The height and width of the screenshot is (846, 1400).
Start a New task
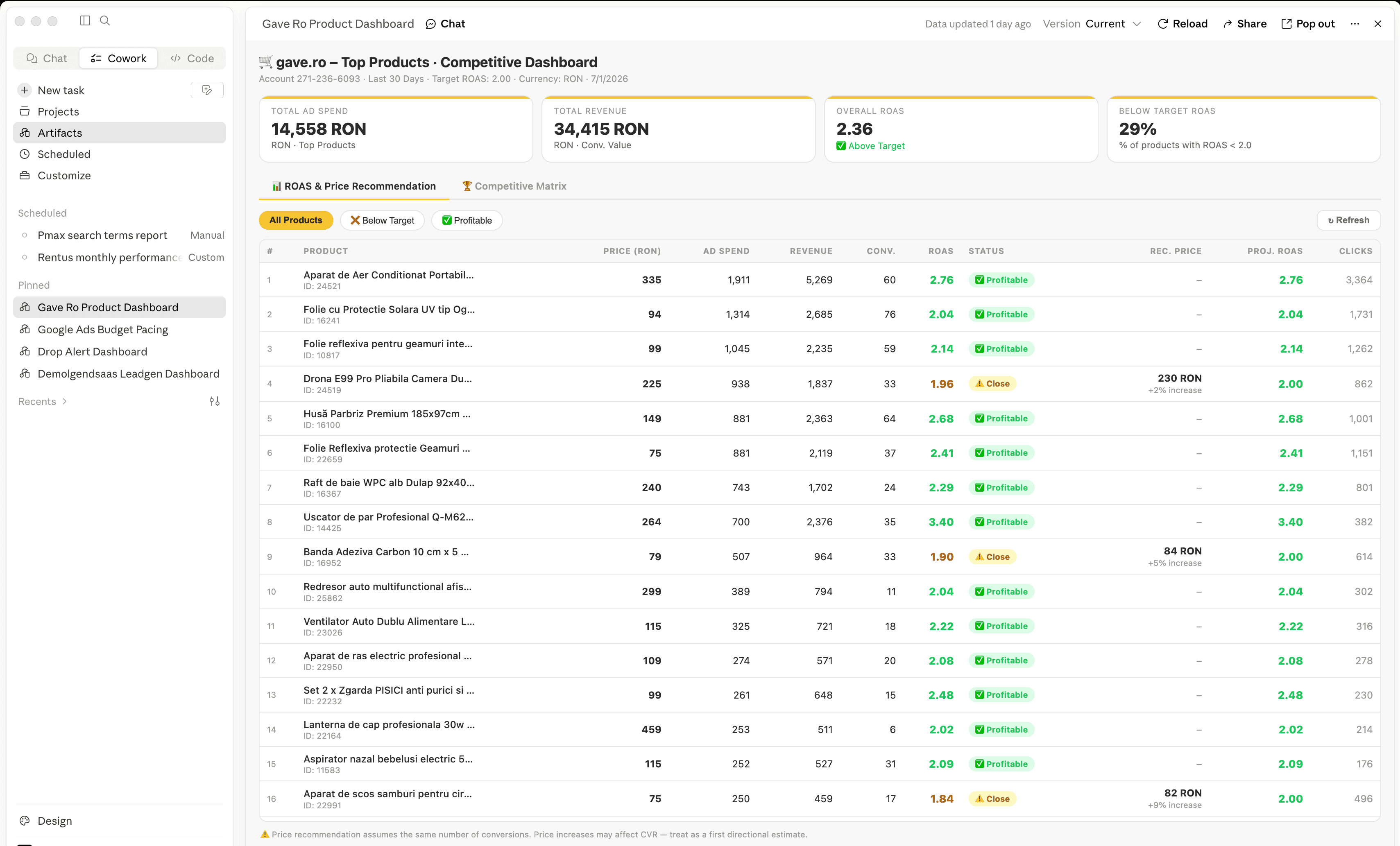61,90
